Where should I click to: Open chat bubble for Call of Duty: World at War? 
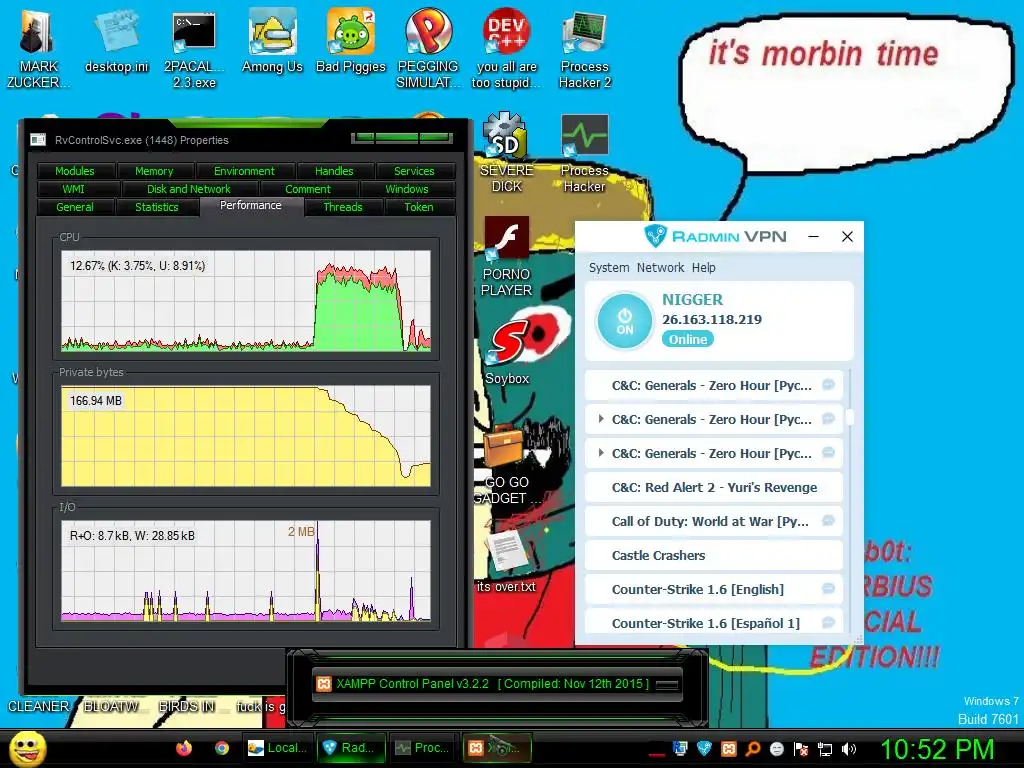(x=828, y=520)
